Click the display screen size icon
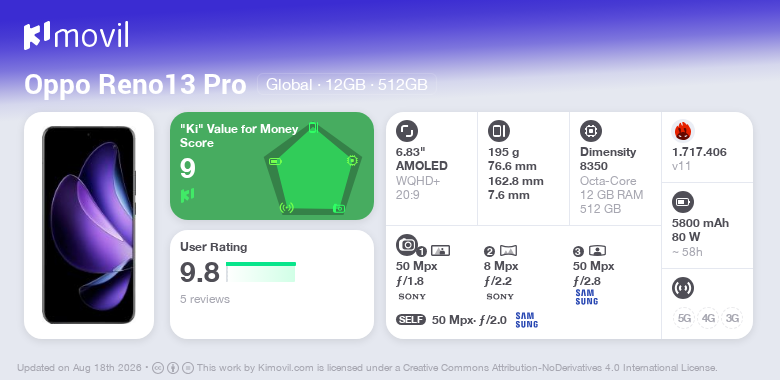 point(407,131)
